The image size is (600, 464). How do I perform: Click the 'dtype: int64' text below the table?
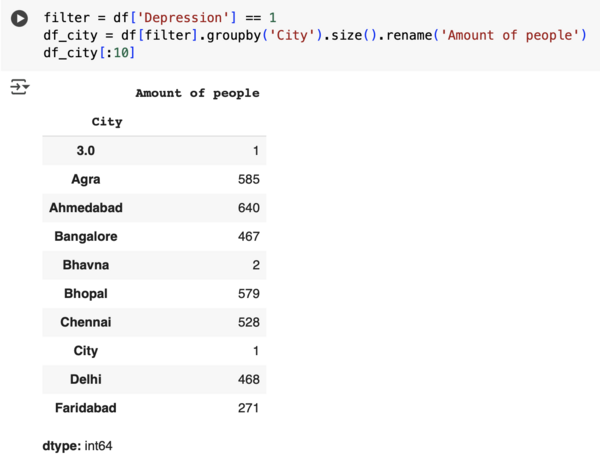84,443
